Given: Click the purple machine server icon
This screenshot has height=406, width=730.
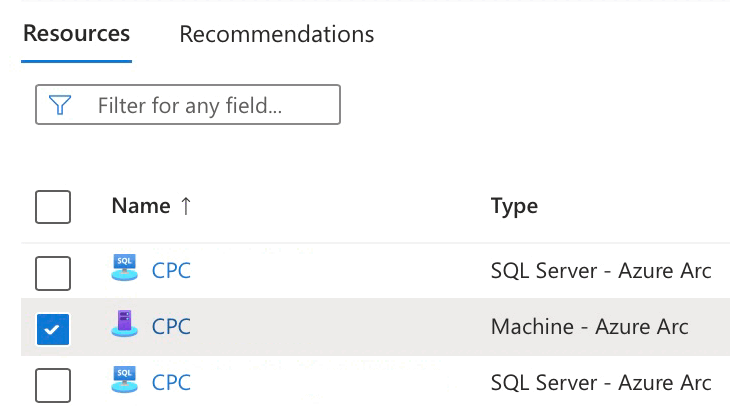Looking at the screenshot, I should click(x=124, y=325).
